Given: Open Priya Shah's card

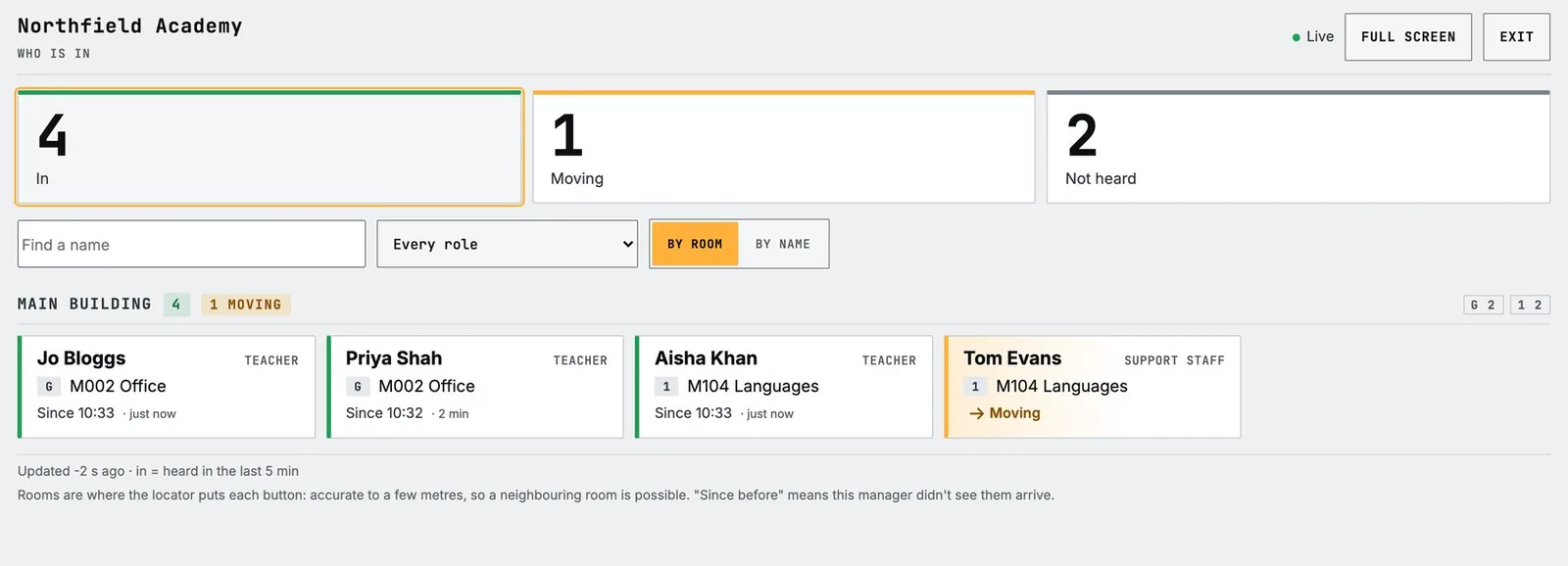Looking at the screenshot, I should click(x=475, y=387).
